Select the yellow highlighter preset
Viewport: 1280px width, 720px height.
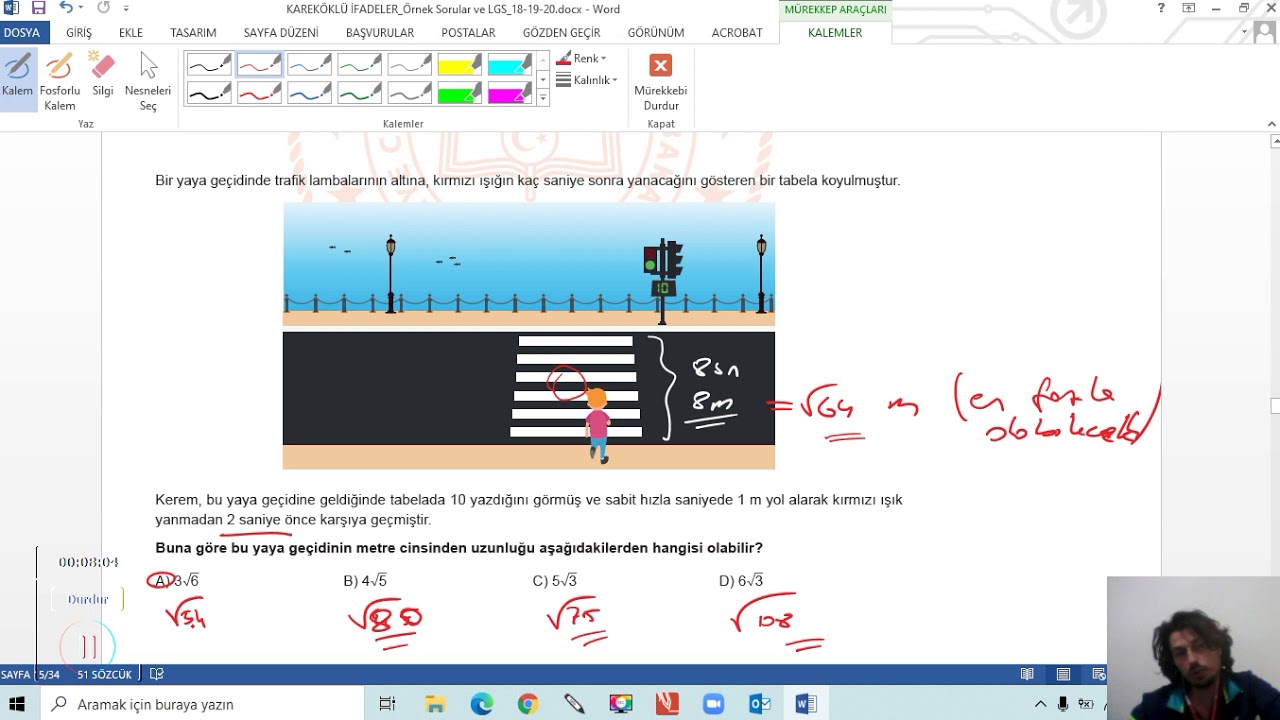click(460, 65)
